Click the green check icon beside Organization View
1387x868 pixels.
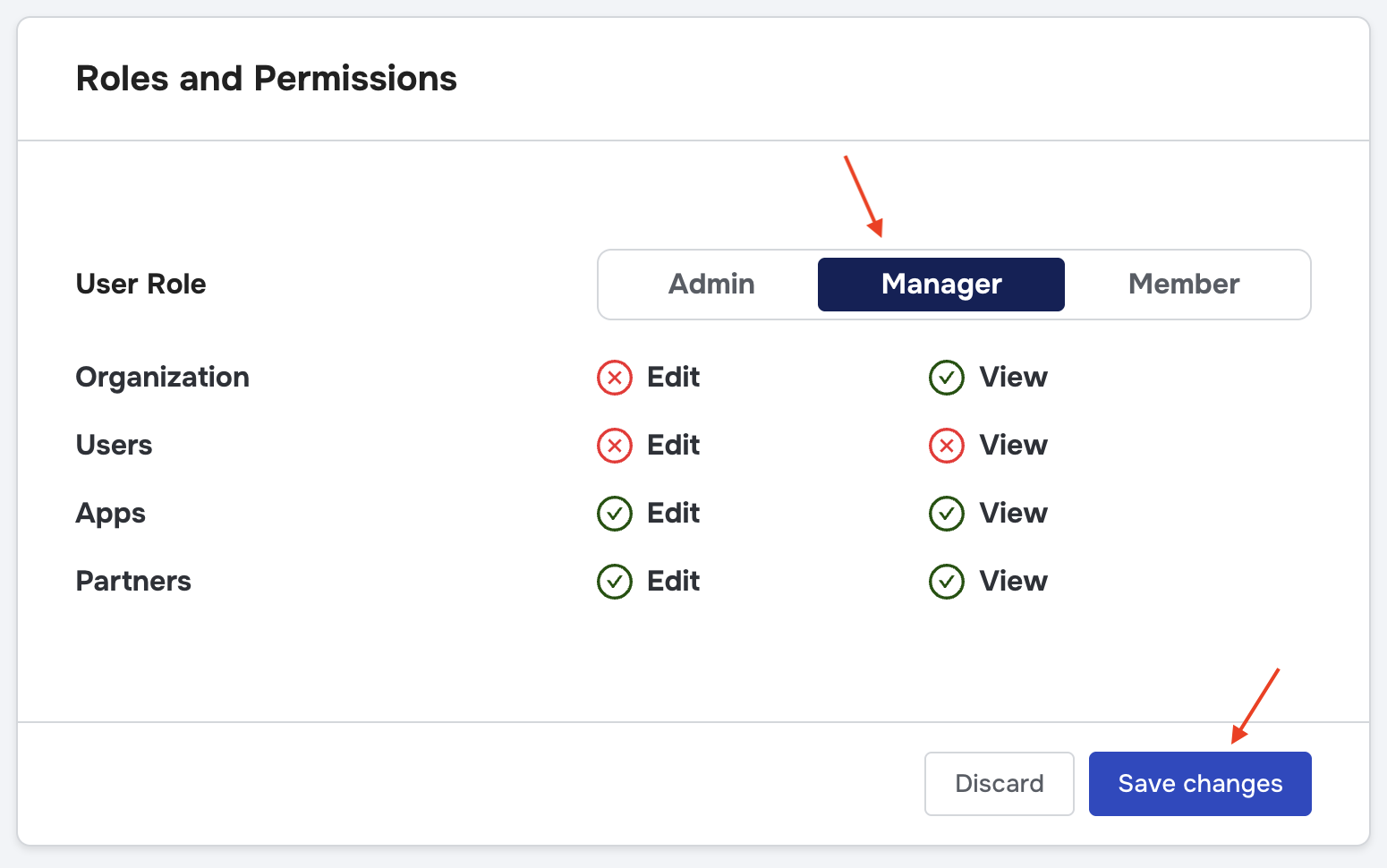(x=947, y=378)
